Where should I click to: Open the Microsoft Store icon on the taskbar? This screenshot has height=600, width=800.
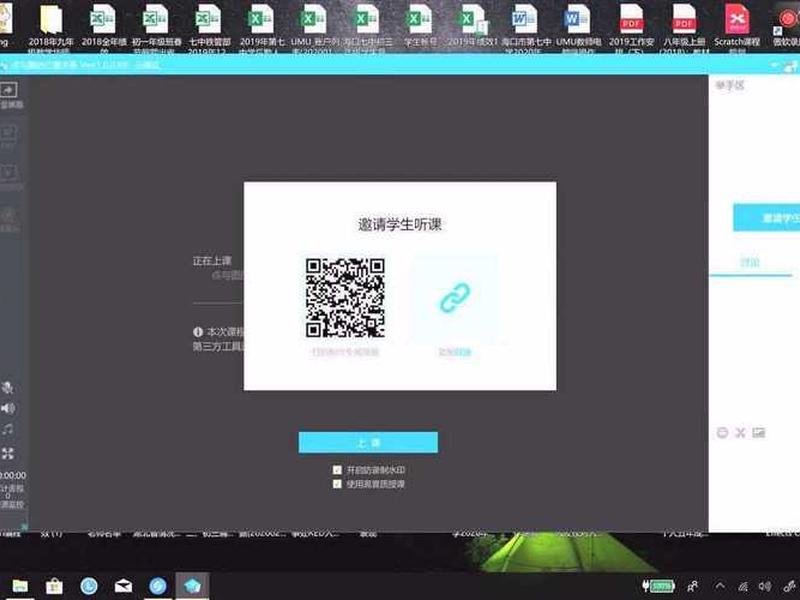click(54, 586)
